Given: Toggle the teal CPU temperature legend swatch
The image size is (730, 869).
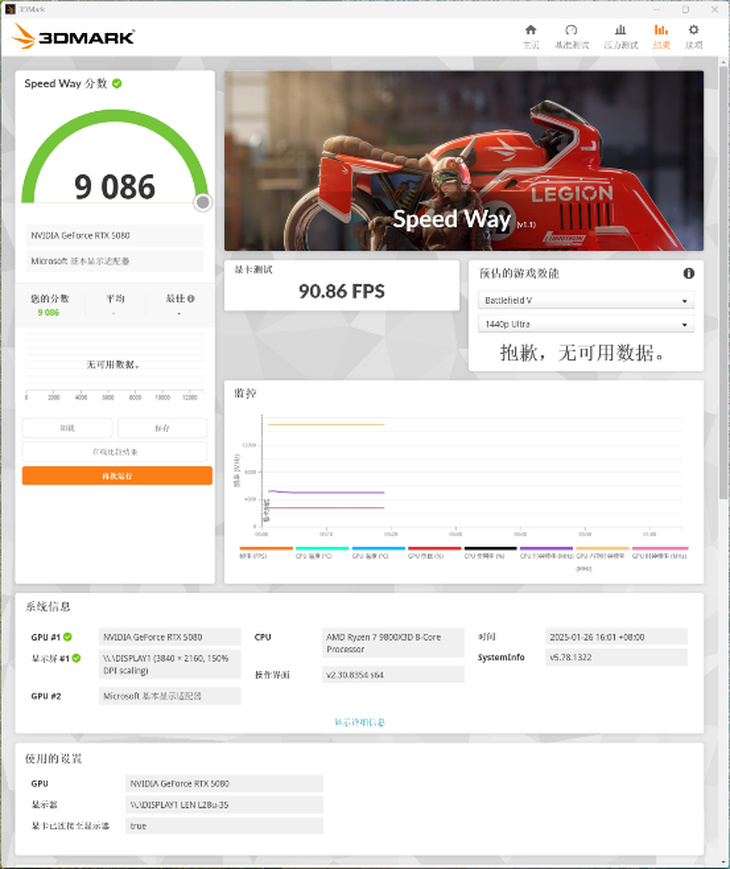Looking at the screenshot, I should point(322,549).
